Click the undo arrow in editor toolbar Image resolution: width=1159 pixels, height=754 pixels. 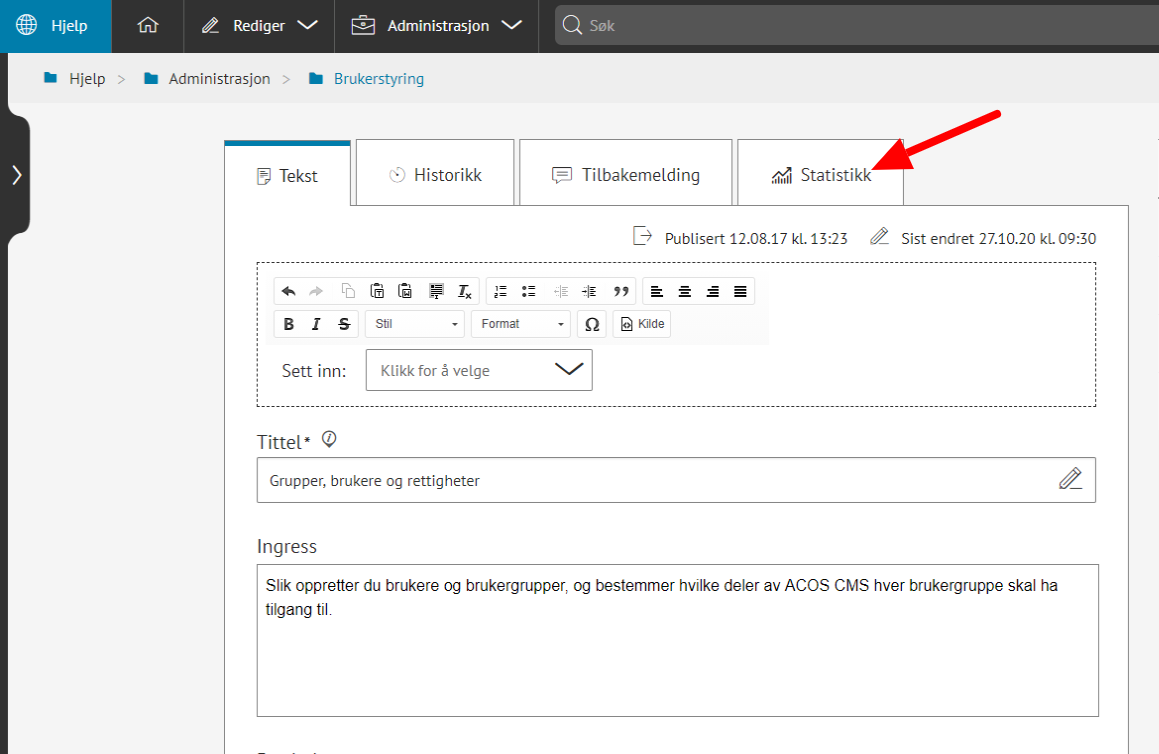tap(289, 291)
